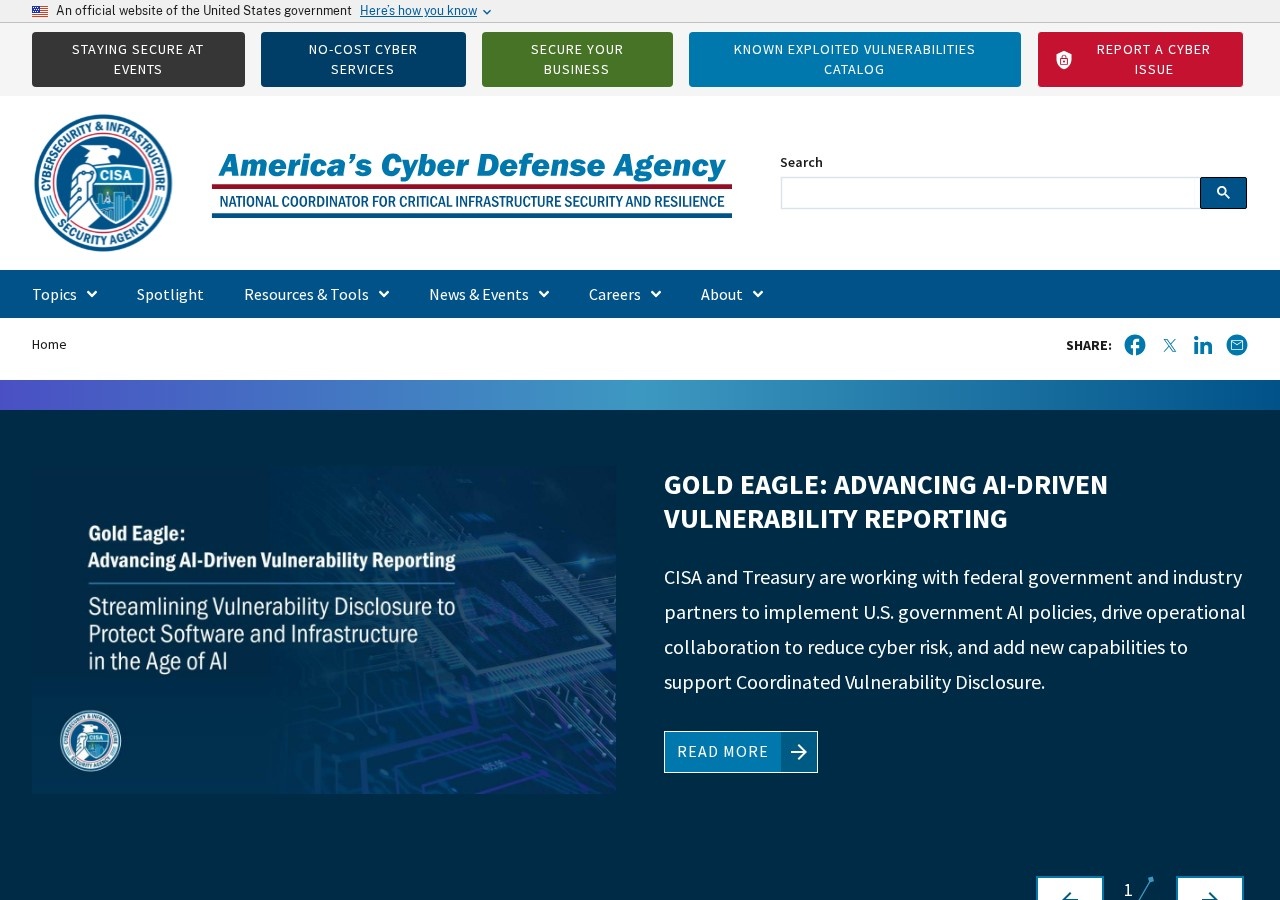Share page on Facebook
Viewport: 1280px width, 900px height.
pos(1135,345)
